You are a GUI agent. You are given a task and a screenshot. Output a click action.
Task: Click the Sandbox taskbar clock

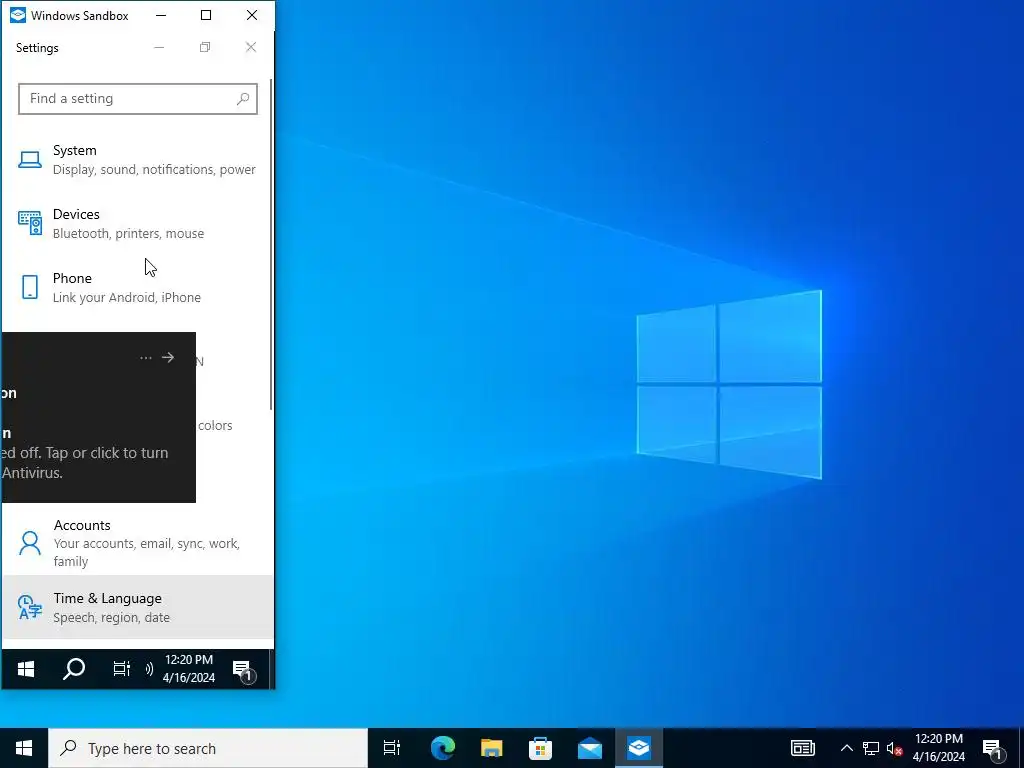pos(189,669)
